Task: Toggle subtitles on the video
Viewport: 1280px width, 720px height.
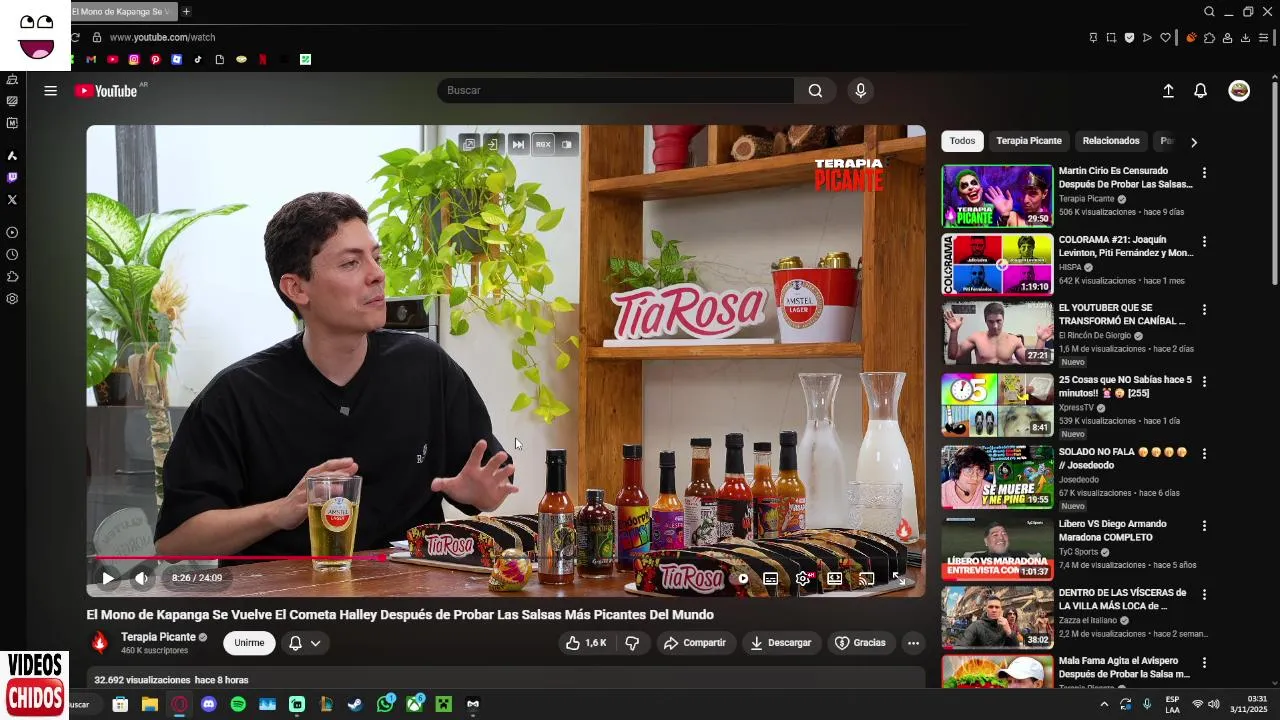Action: point(770,578)
